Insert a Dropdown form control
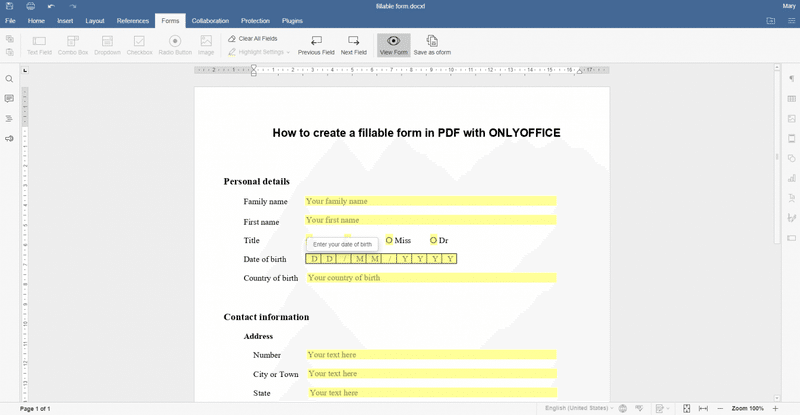This screenshot has width=800, height=415. tap(107, 45)
